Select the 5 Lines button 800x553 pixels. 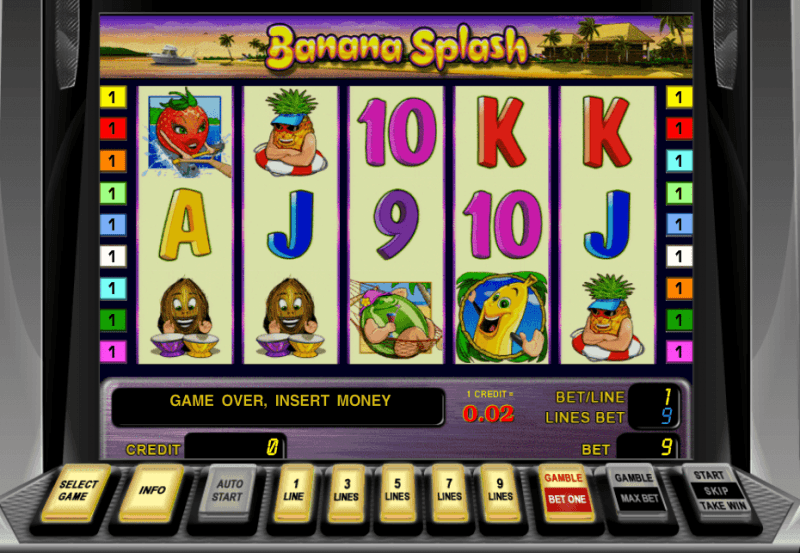point(397,493)
